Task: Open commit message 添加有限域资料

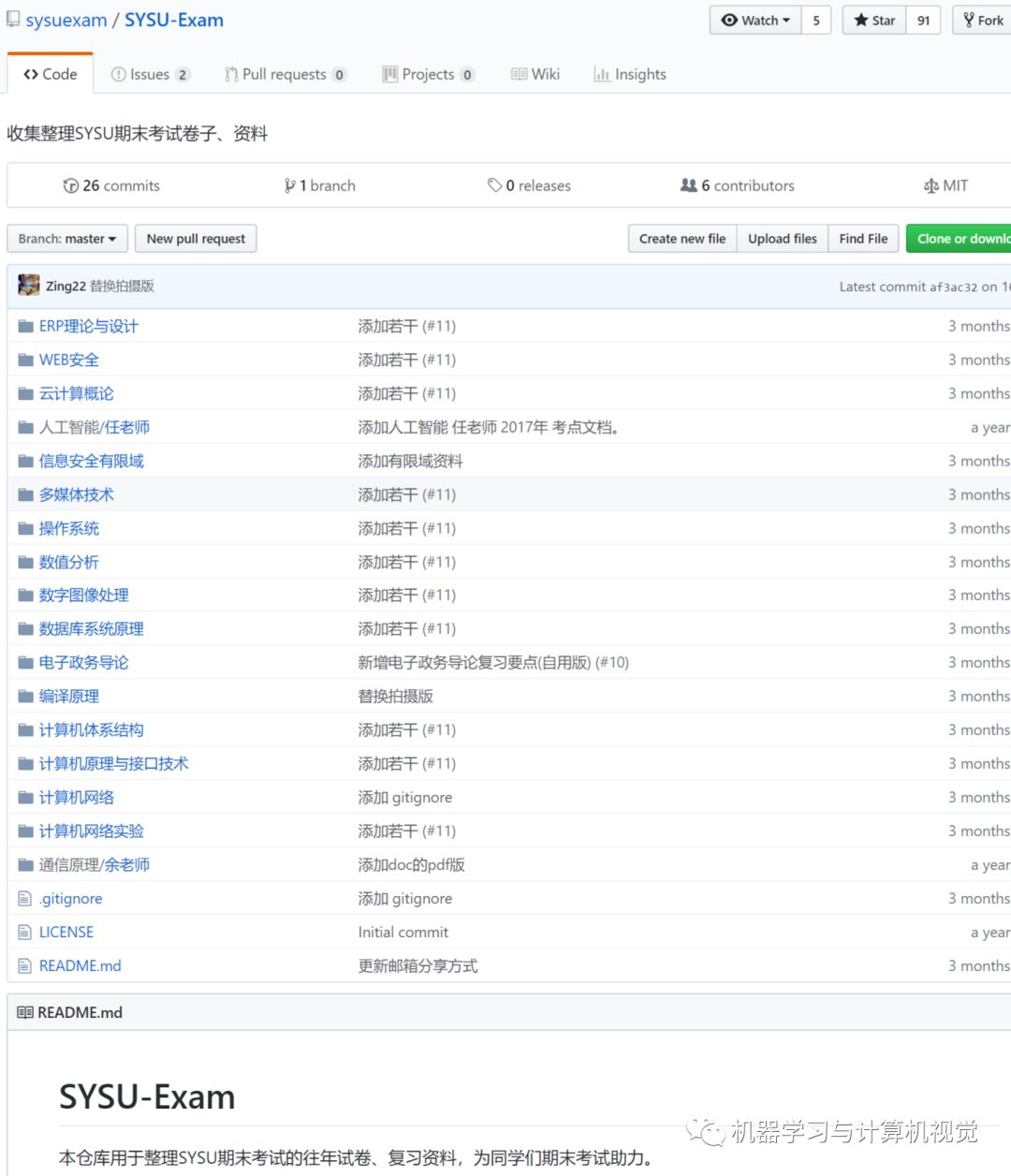Action: (410, 461)
